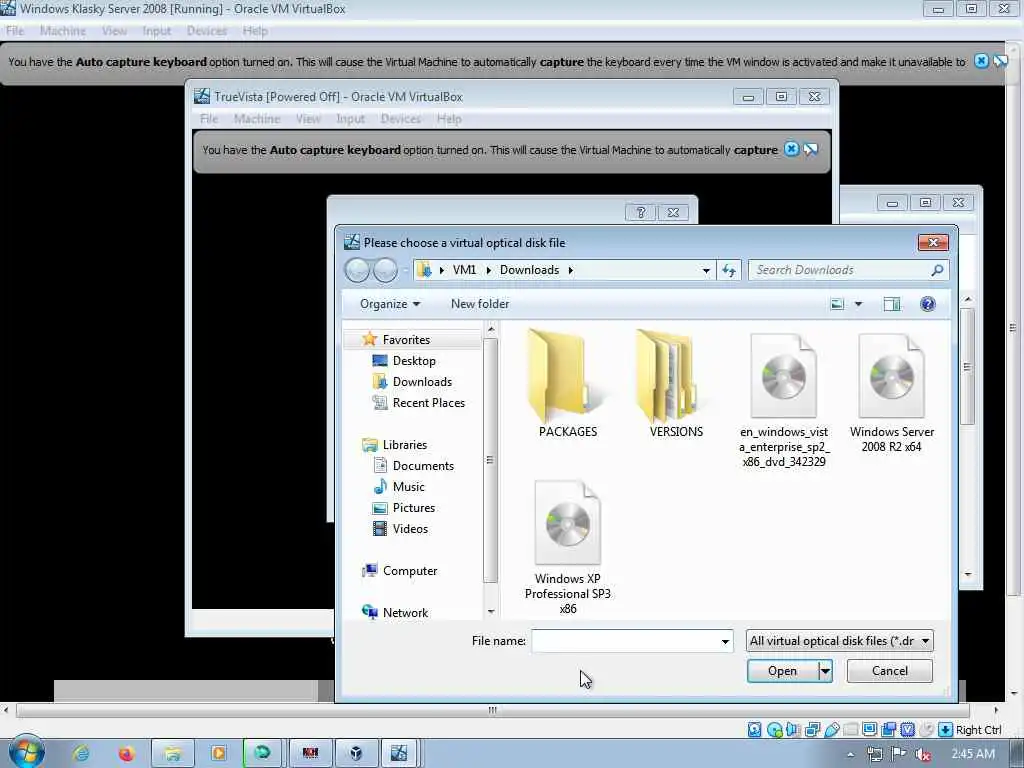Click the refresh button next to the address bar
This screenshot has height=768, width=1024.
tap(729, 270)
